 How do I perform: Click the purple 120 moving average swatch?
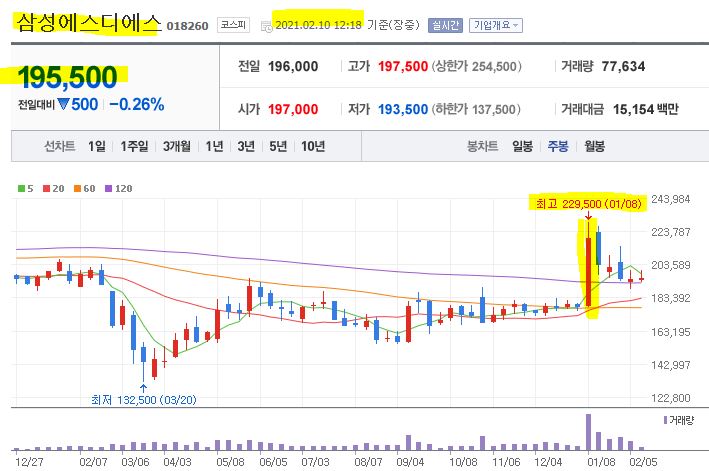[109, 188]
